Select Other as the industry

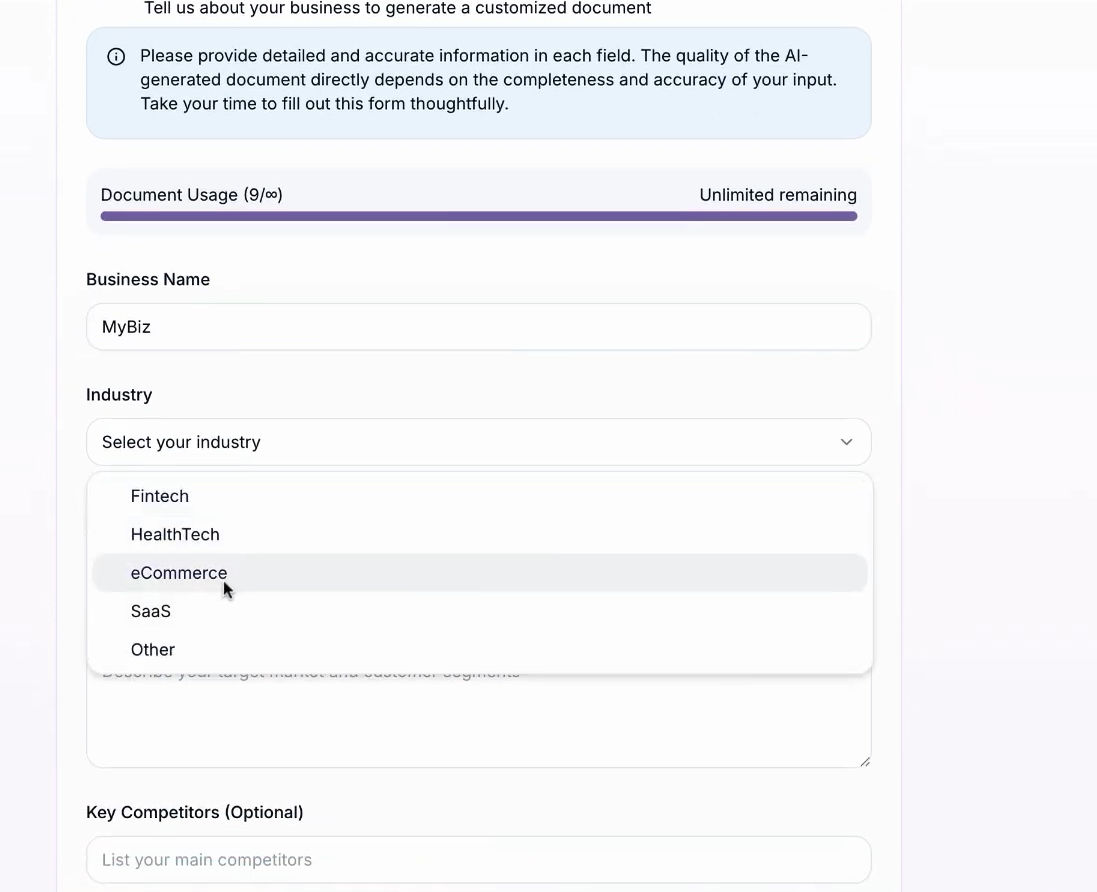152,649
